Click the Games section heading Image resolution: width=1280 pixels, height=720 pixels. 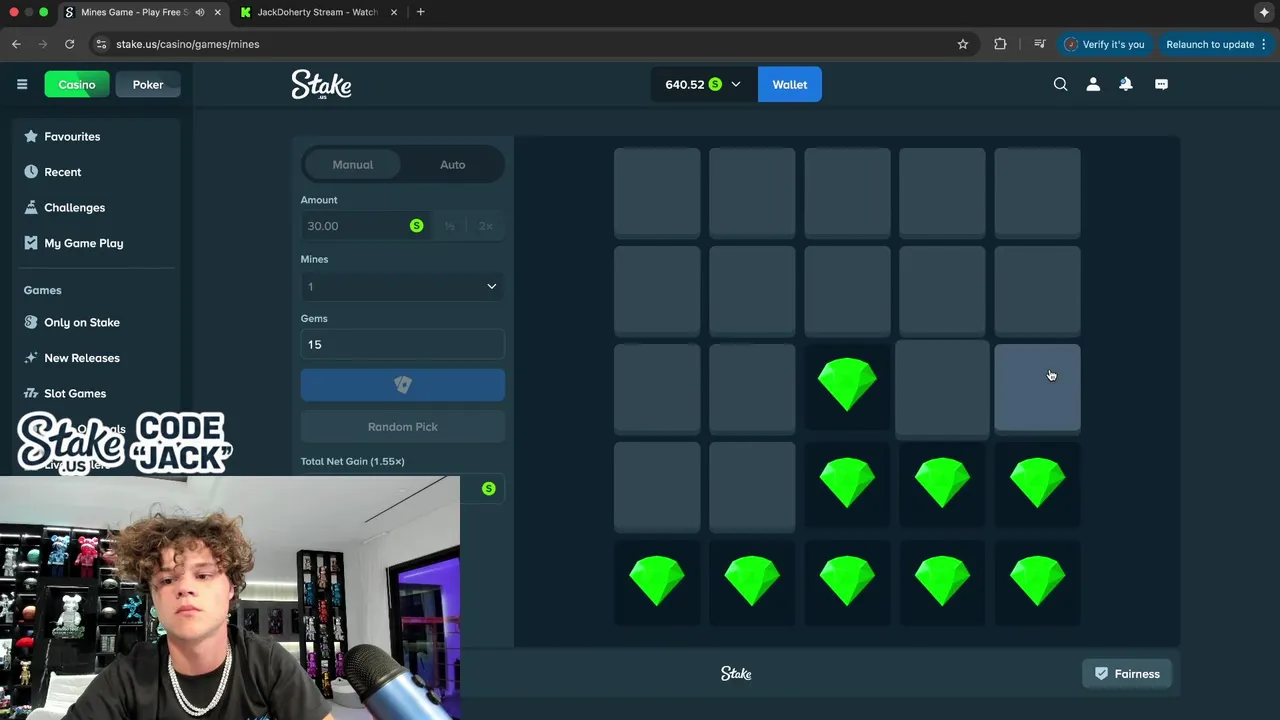pos(42,290)
